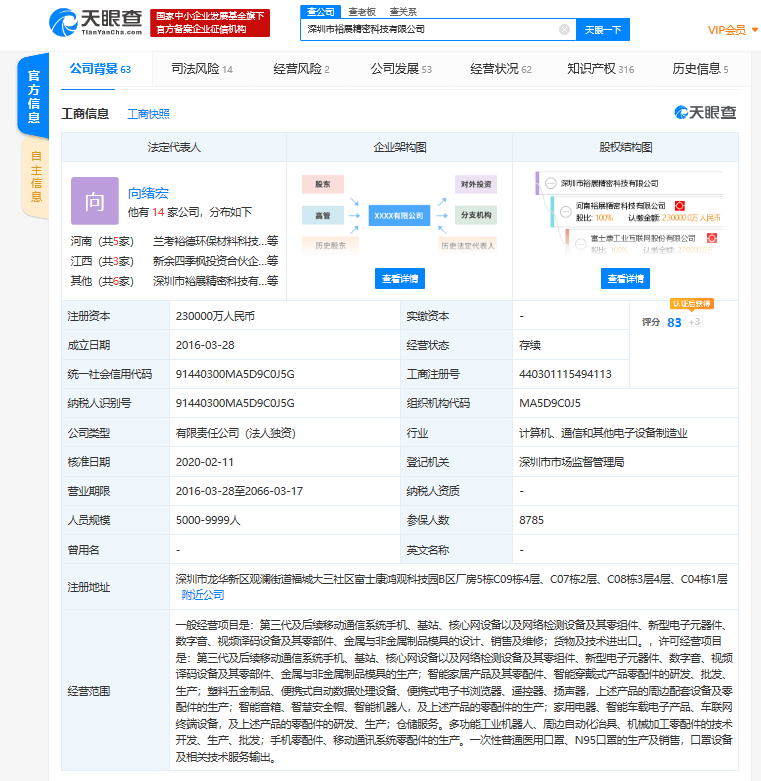Open the 经营风险 tab
This screenshot has width=761, height=781.
tap(301, 69)
